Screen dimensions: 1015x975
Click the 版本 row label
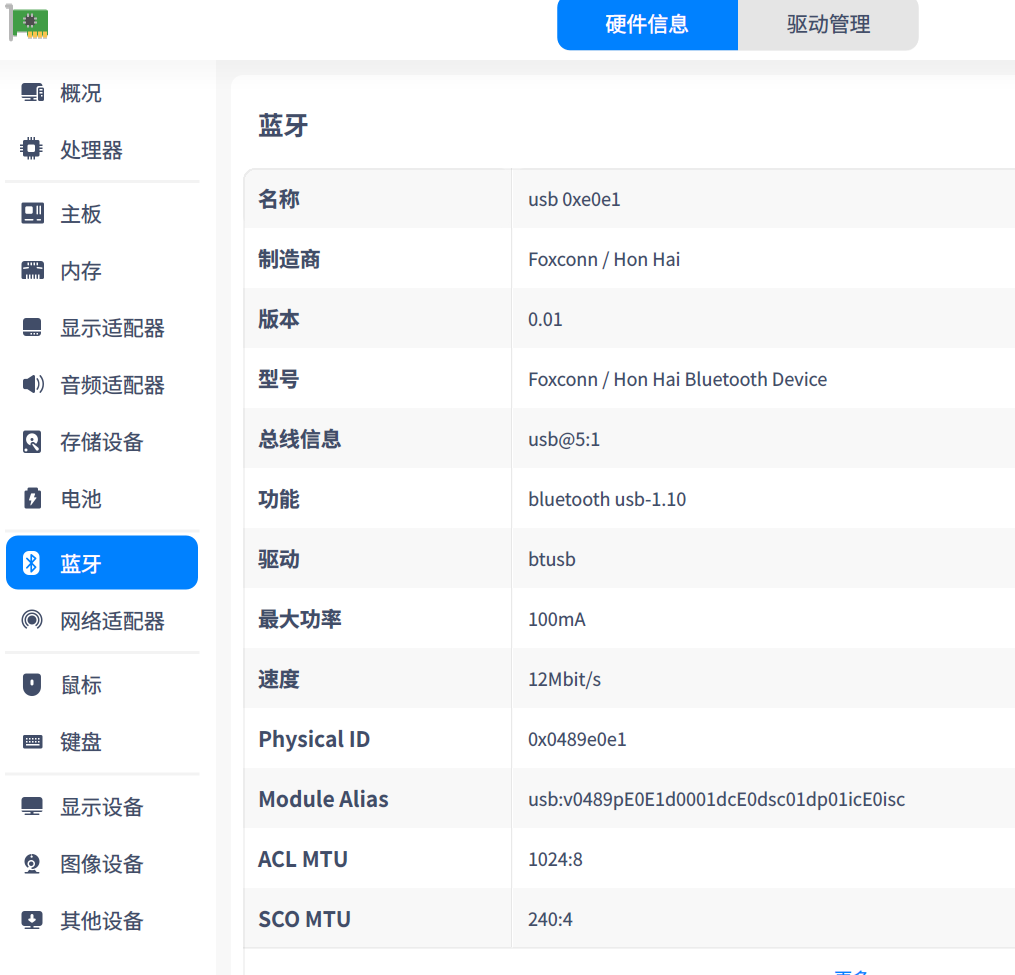click(x=278, y=320)
